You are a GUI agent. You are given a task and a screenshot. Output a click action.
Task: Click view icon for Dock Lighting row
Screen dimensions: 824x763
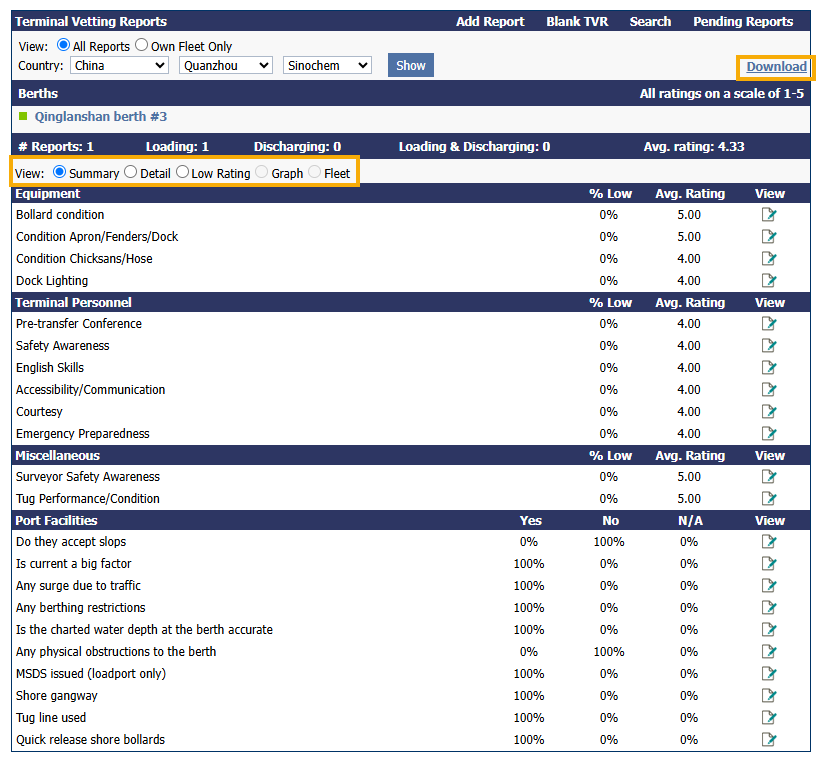coord(769,281)
